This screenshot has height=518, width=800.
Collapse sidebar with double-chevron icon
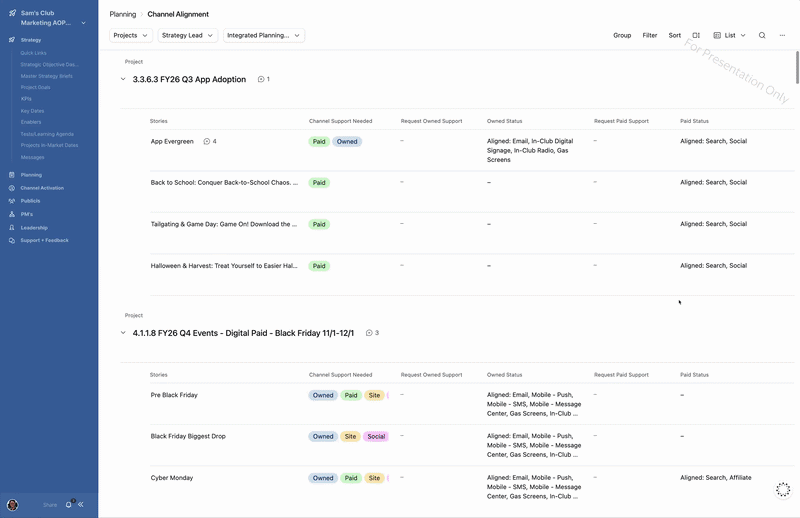(81, 505)
